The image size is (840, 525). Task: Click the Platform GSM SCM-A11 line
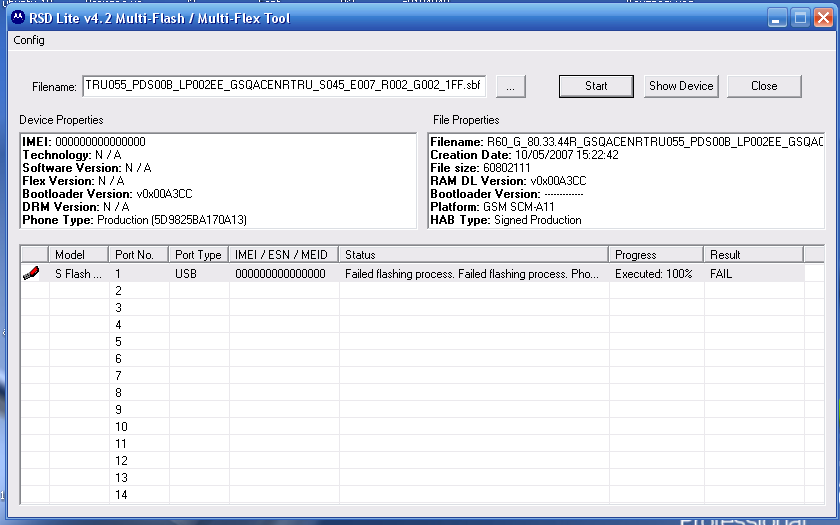coord(492,207)
